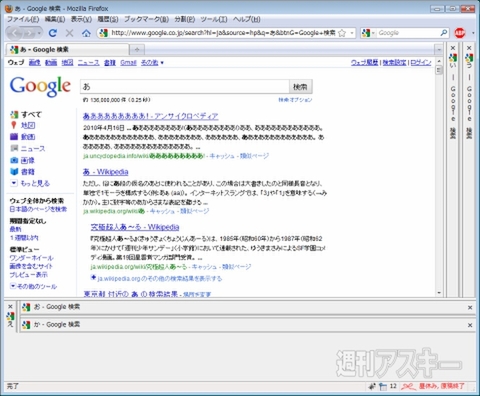The width and height of the screenshot is (480, 396).
Task: Click the Back navigation arrow
Action: pyautogui.click(x=15, y=33)
